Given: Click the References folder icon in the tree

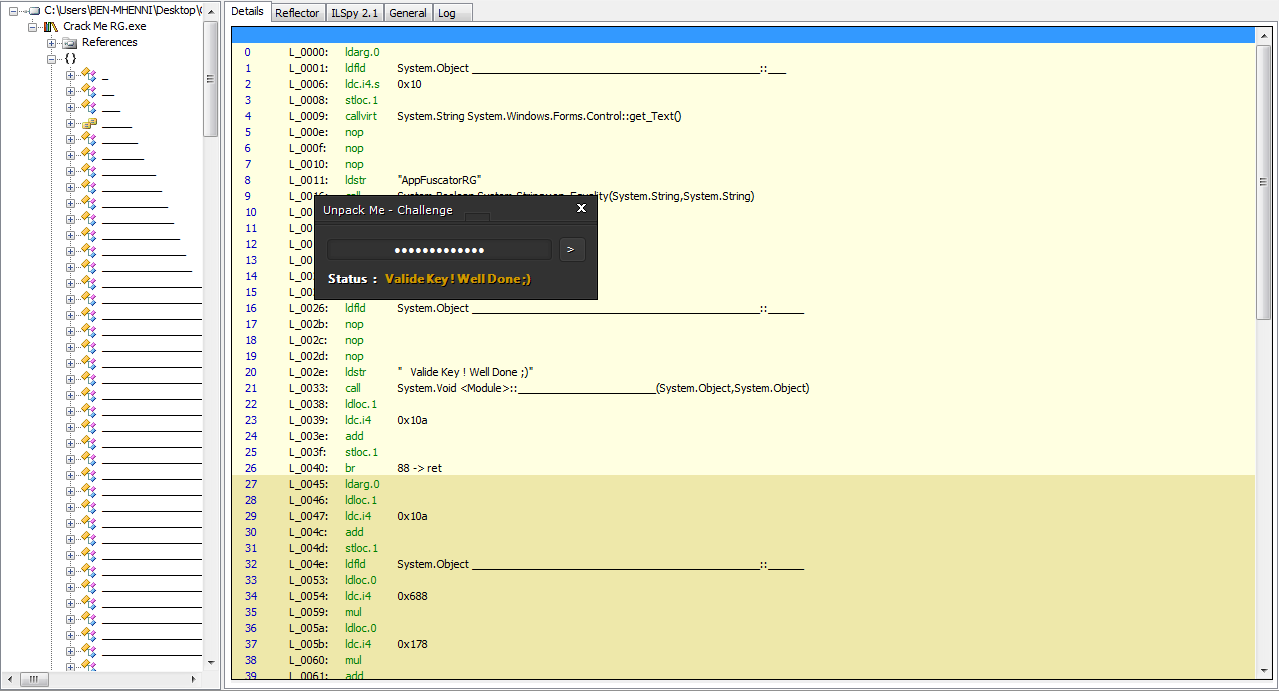Looking at the screenshot, I should (x=69, y=43).
